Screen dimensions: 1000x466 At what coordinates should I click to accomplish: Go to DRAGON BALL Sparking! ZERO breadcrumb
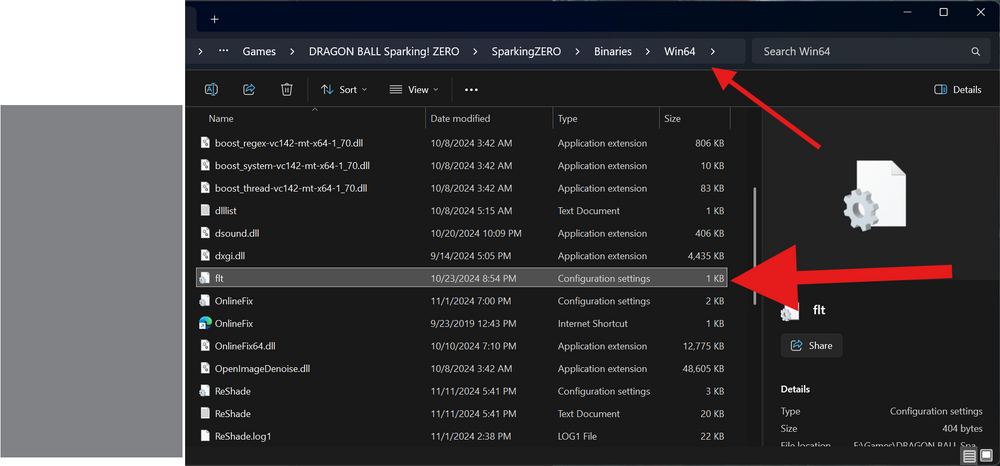coord(384,52)
